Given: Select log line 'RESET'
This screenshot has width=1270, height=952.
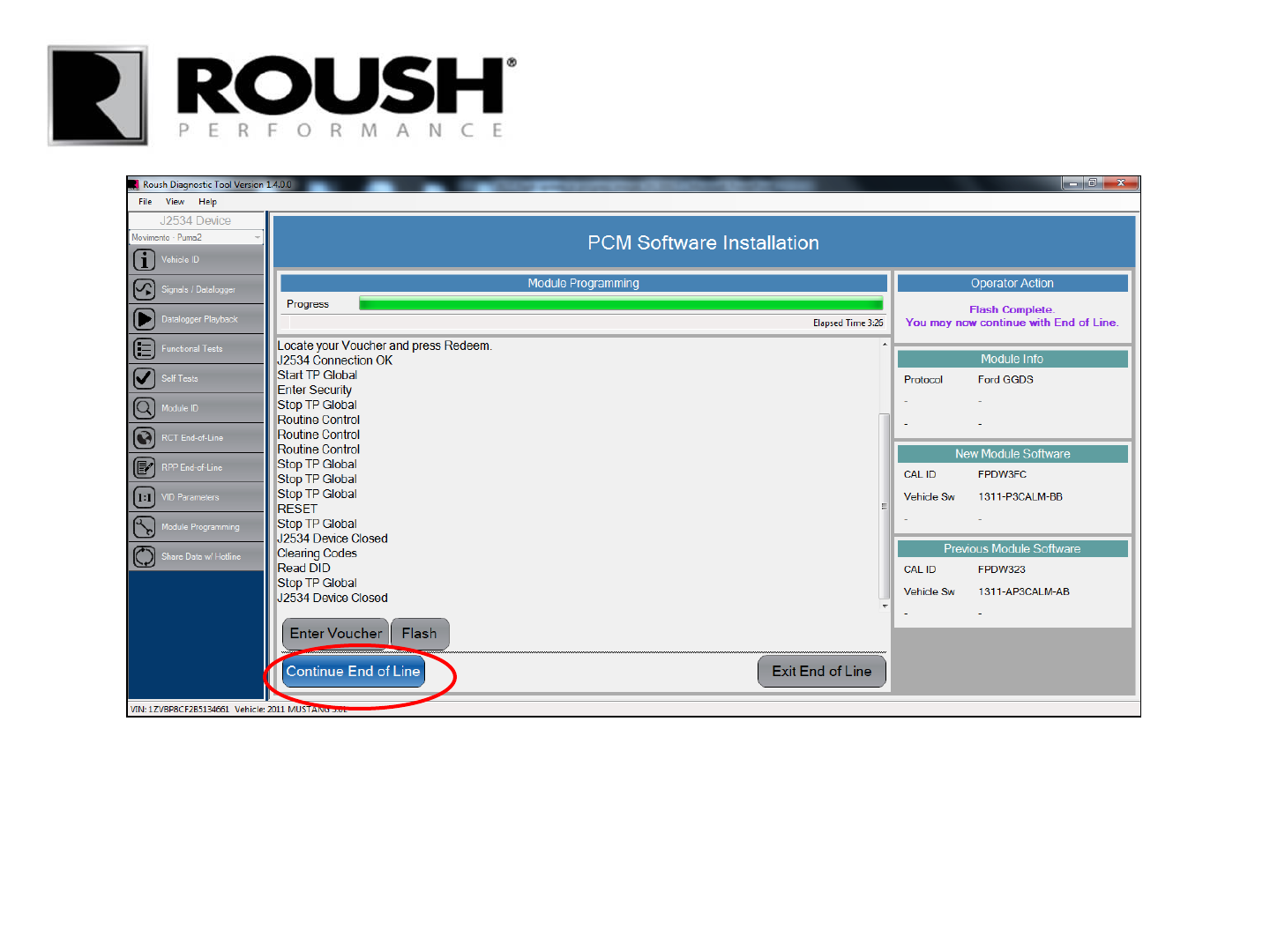Looking at the screenshot, I should click(x=297, y=509).
